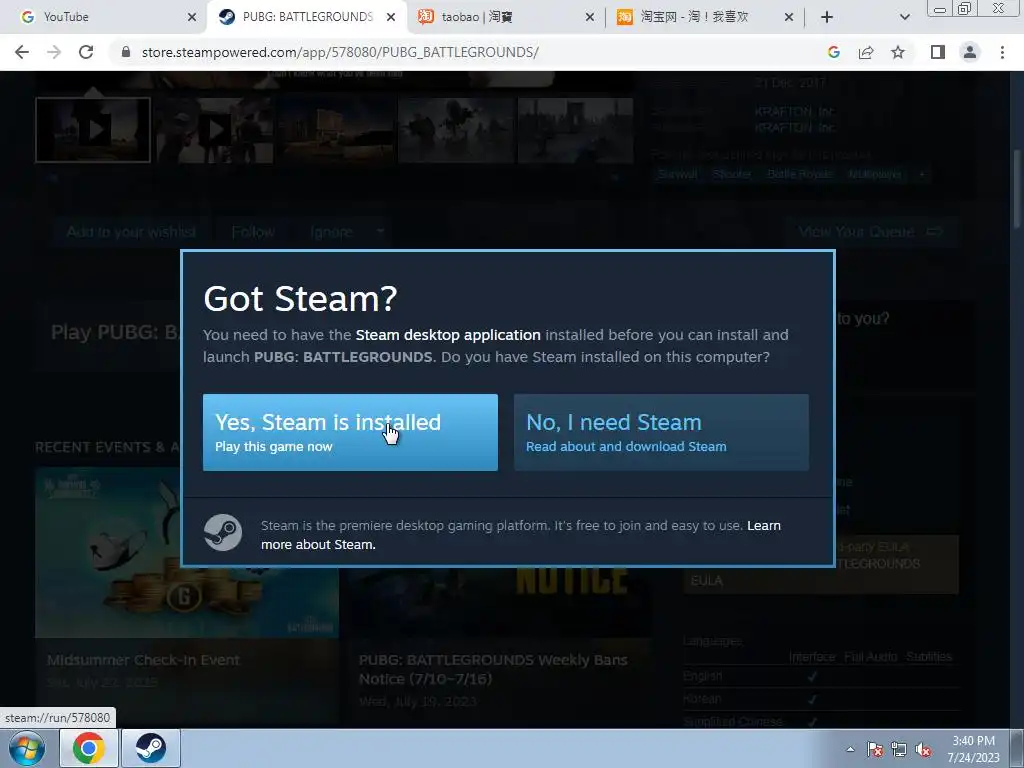Screen dimensions: 1024x768
Task: Open Action Center flag icon
Action: coord(875,750)
